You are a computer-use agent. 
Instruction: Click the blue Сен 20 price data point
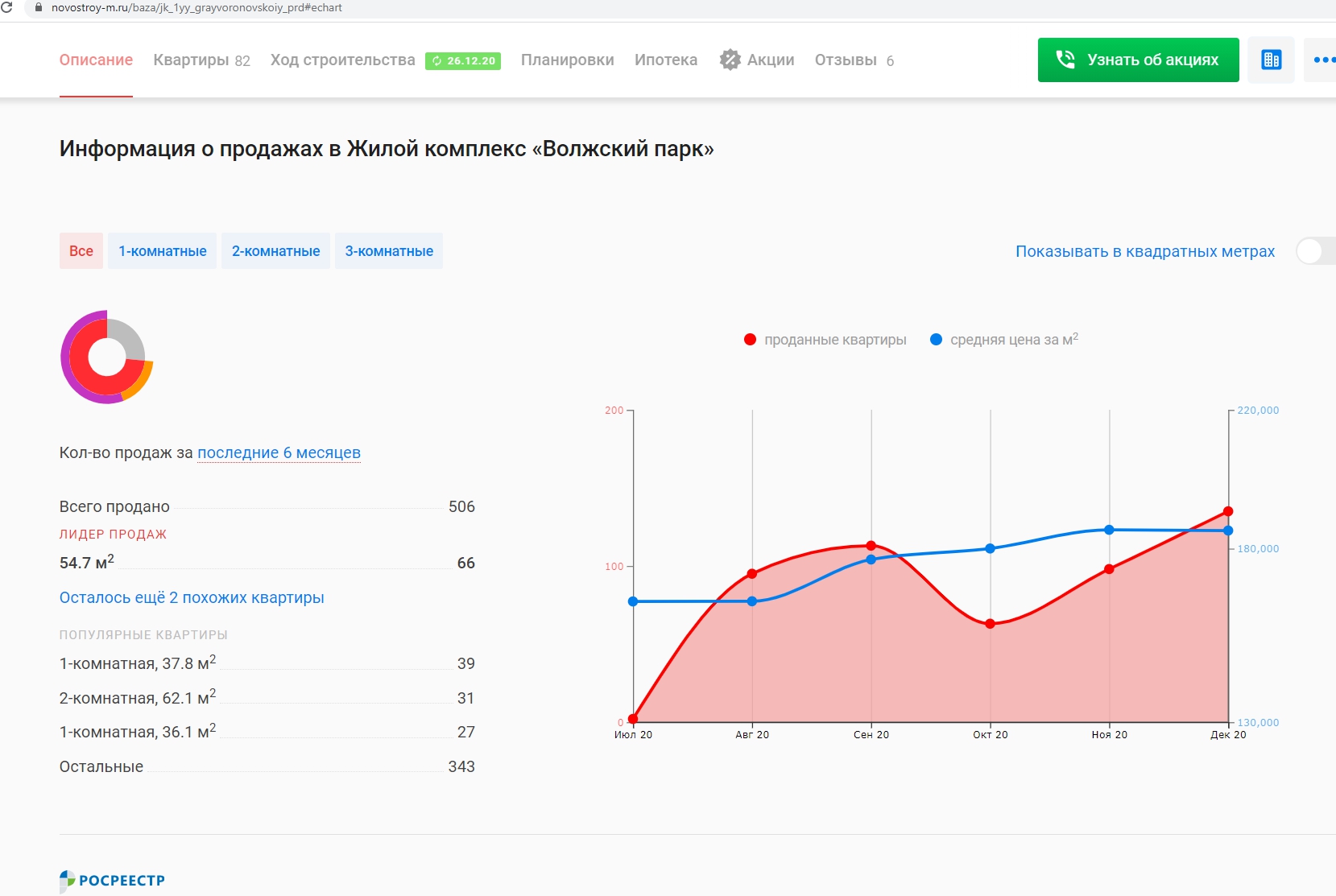tap(871, 559)
